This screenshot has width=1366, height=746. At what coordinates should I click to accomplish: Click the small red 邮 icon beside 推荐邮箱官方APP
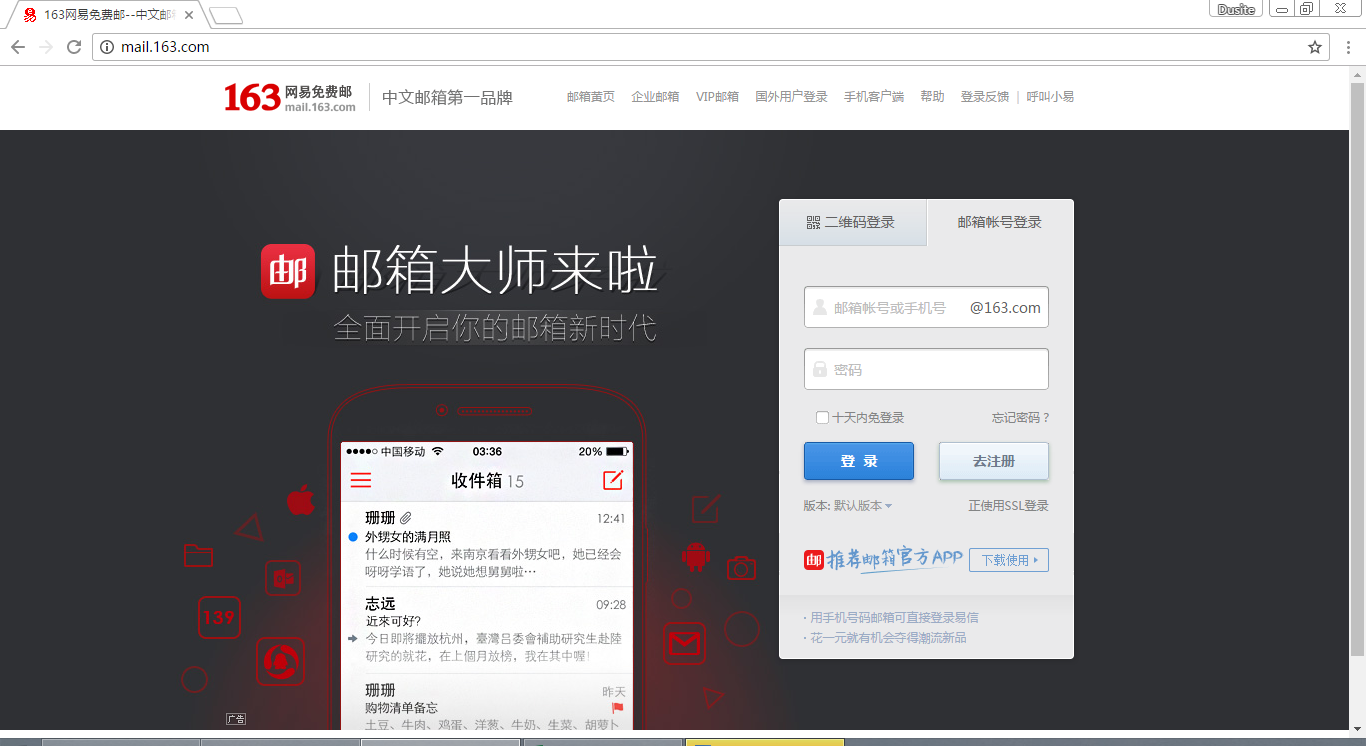coord(813,560)
